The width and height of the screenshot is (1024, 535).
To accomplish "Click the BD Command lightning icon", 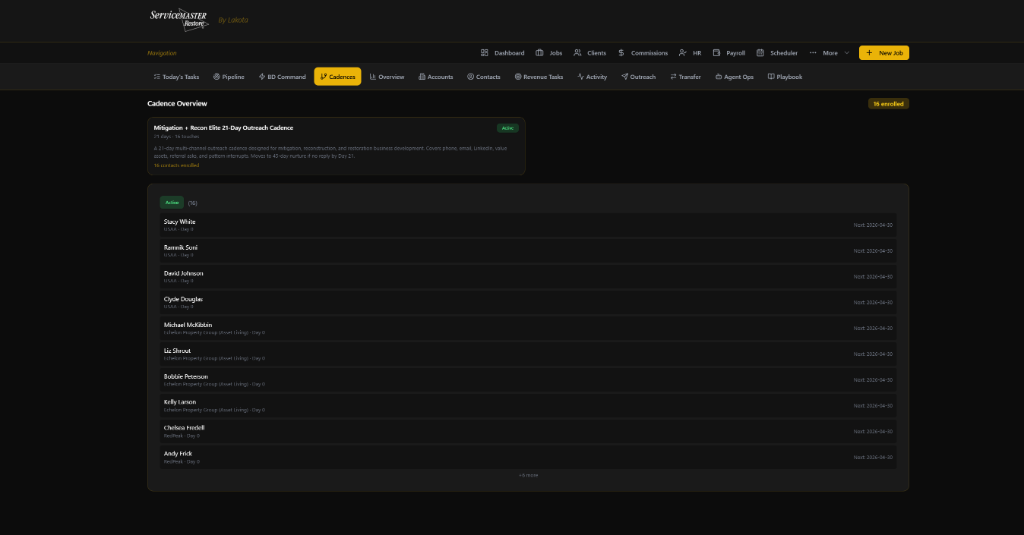I will 262,76.
